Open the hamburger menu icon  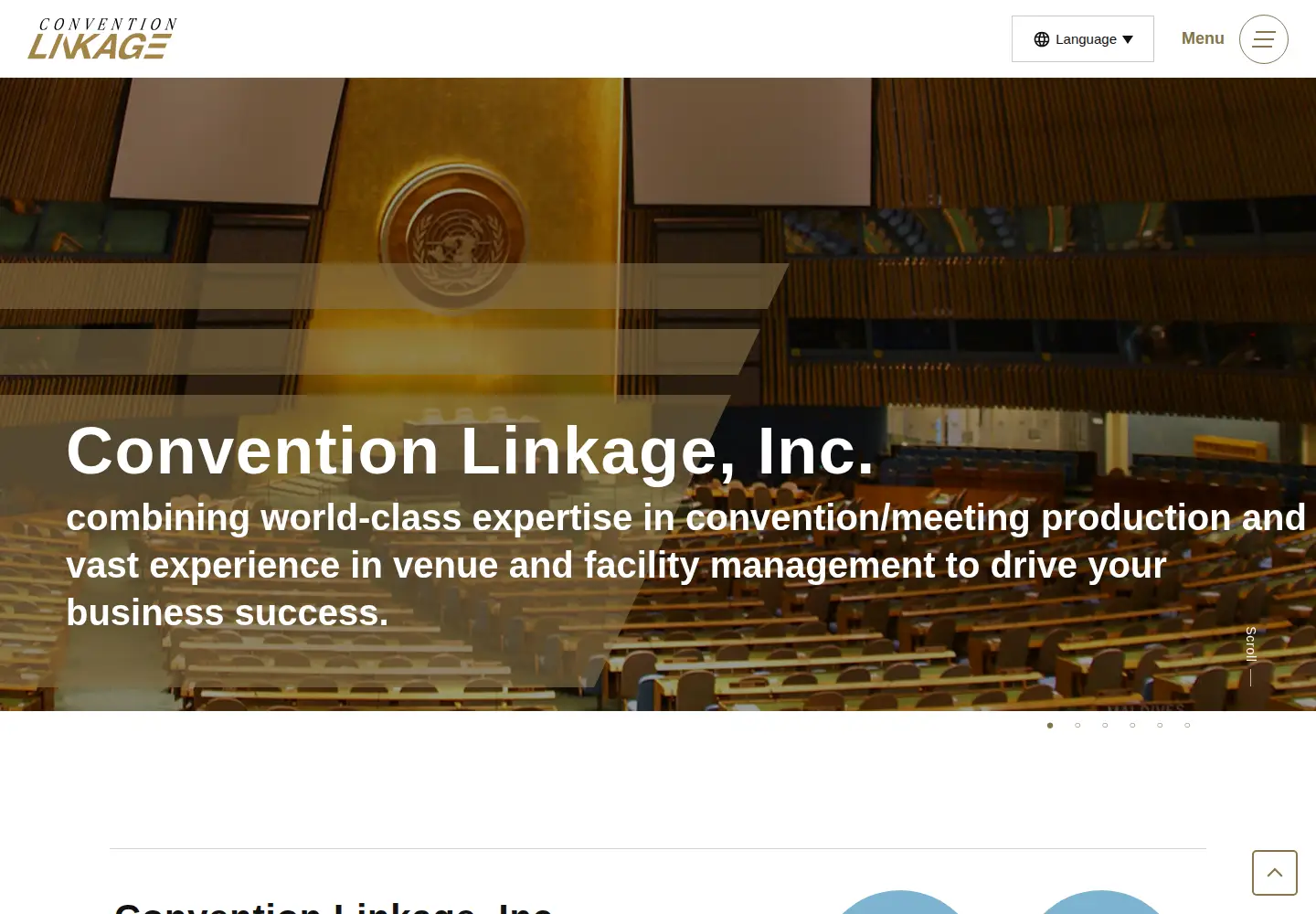[x=1264, y=39]
